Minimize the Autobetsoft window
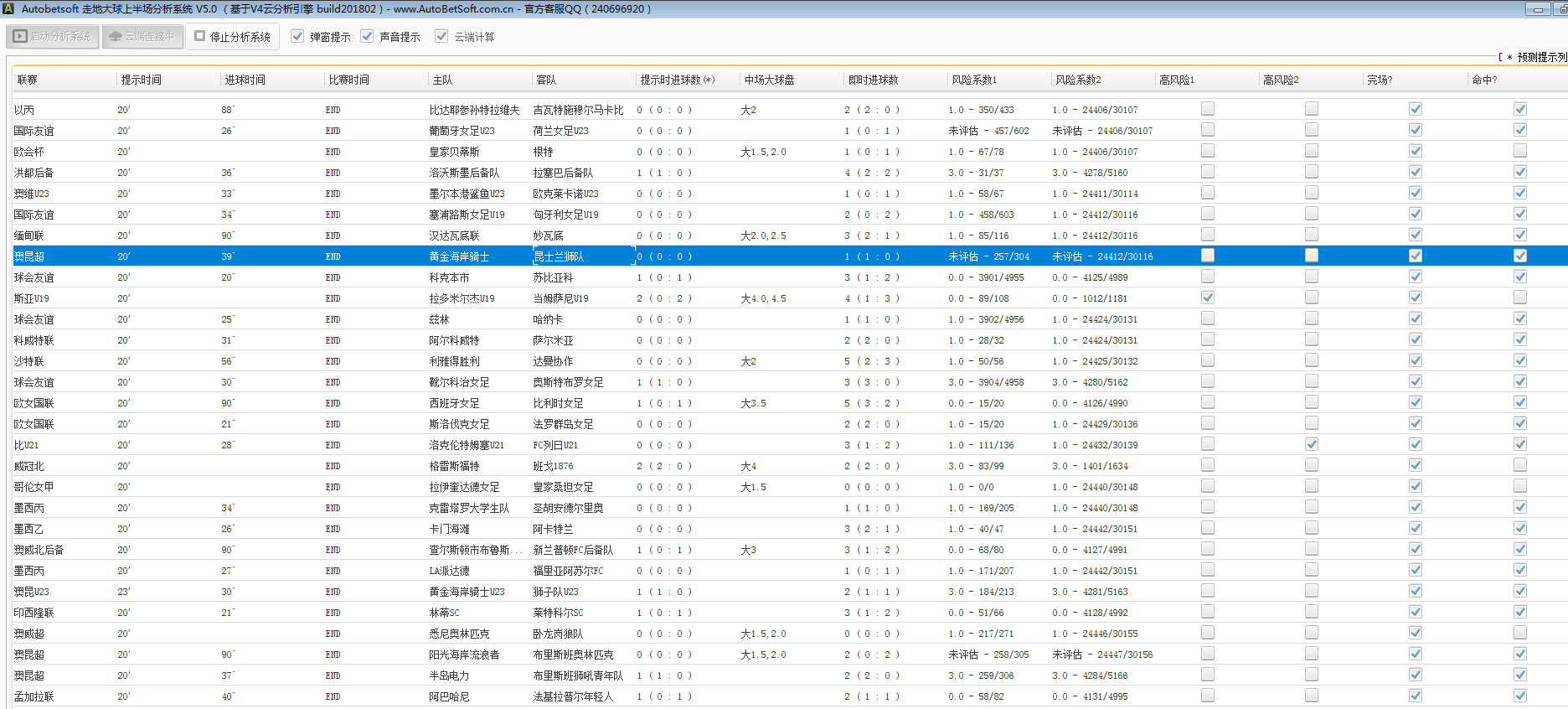This screenshot has width=1568, height=709. 1538,9
